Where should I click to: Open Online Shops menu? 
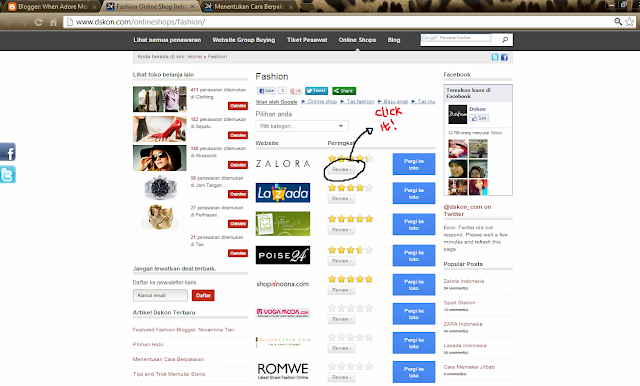[x=357, y=40]
